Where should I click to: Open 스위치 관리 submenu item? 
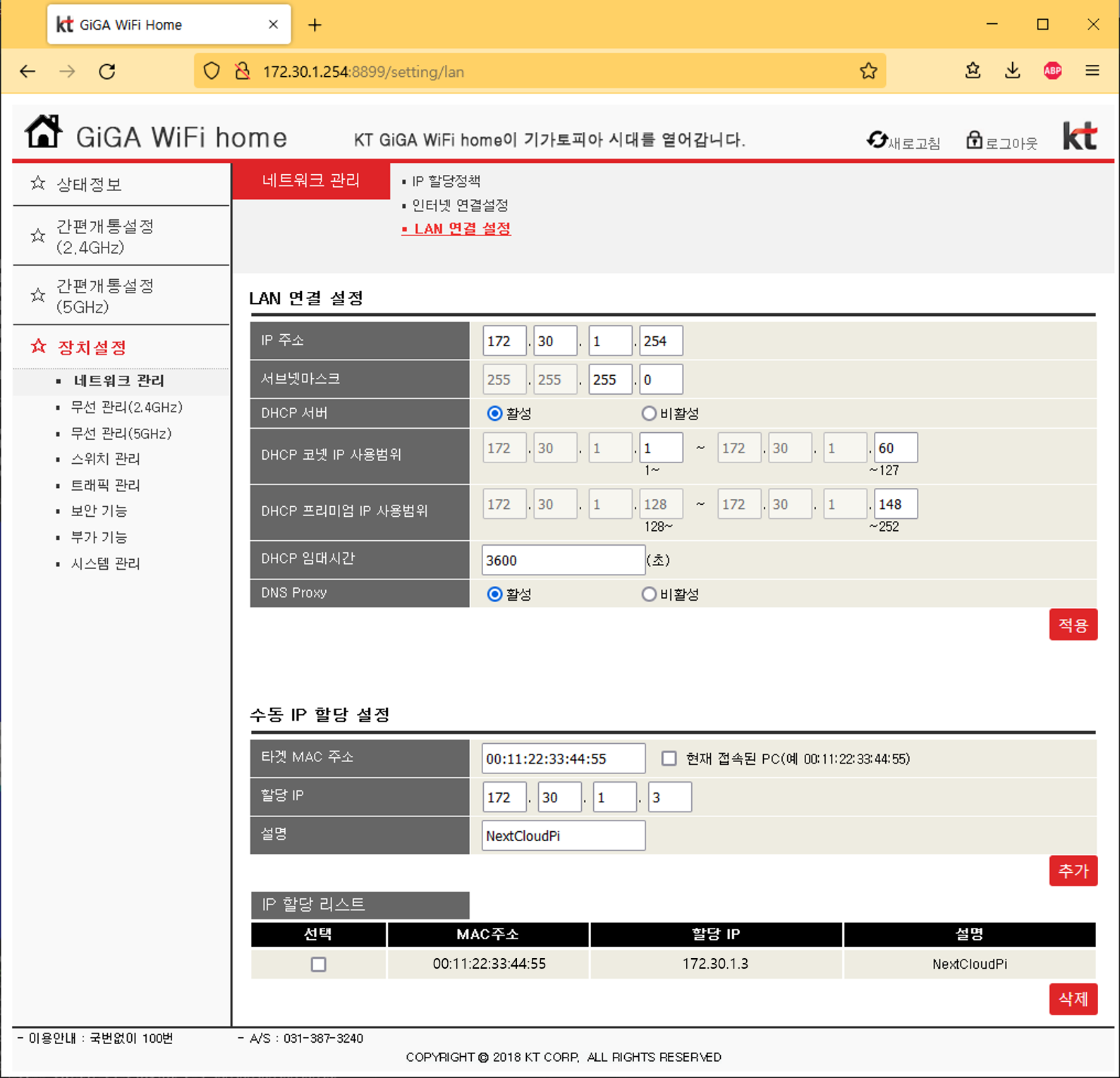tap(105, 459)
